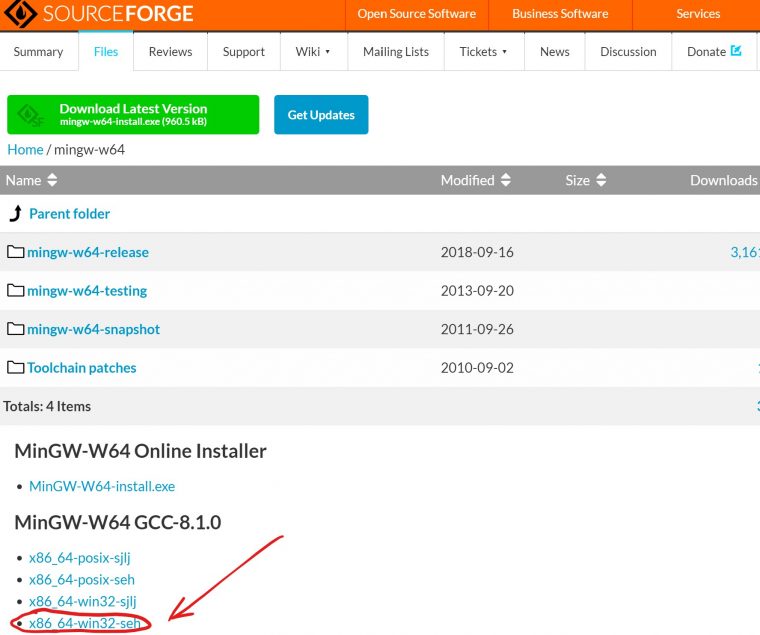Click the folder icon beside mingw-w64-testing
This screenshot has height=635, width=760.
point(15,291)
